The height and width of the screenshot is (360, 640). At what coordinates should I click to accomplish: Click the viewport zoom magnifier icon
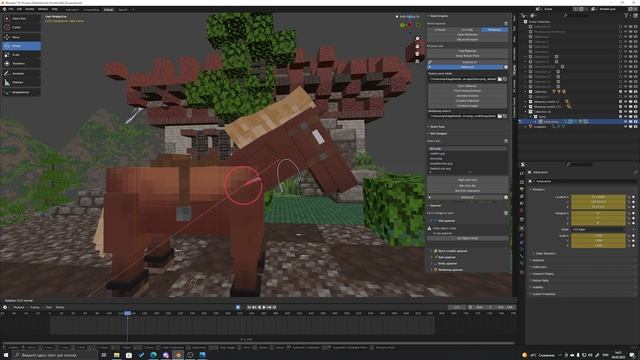point(417,38)
